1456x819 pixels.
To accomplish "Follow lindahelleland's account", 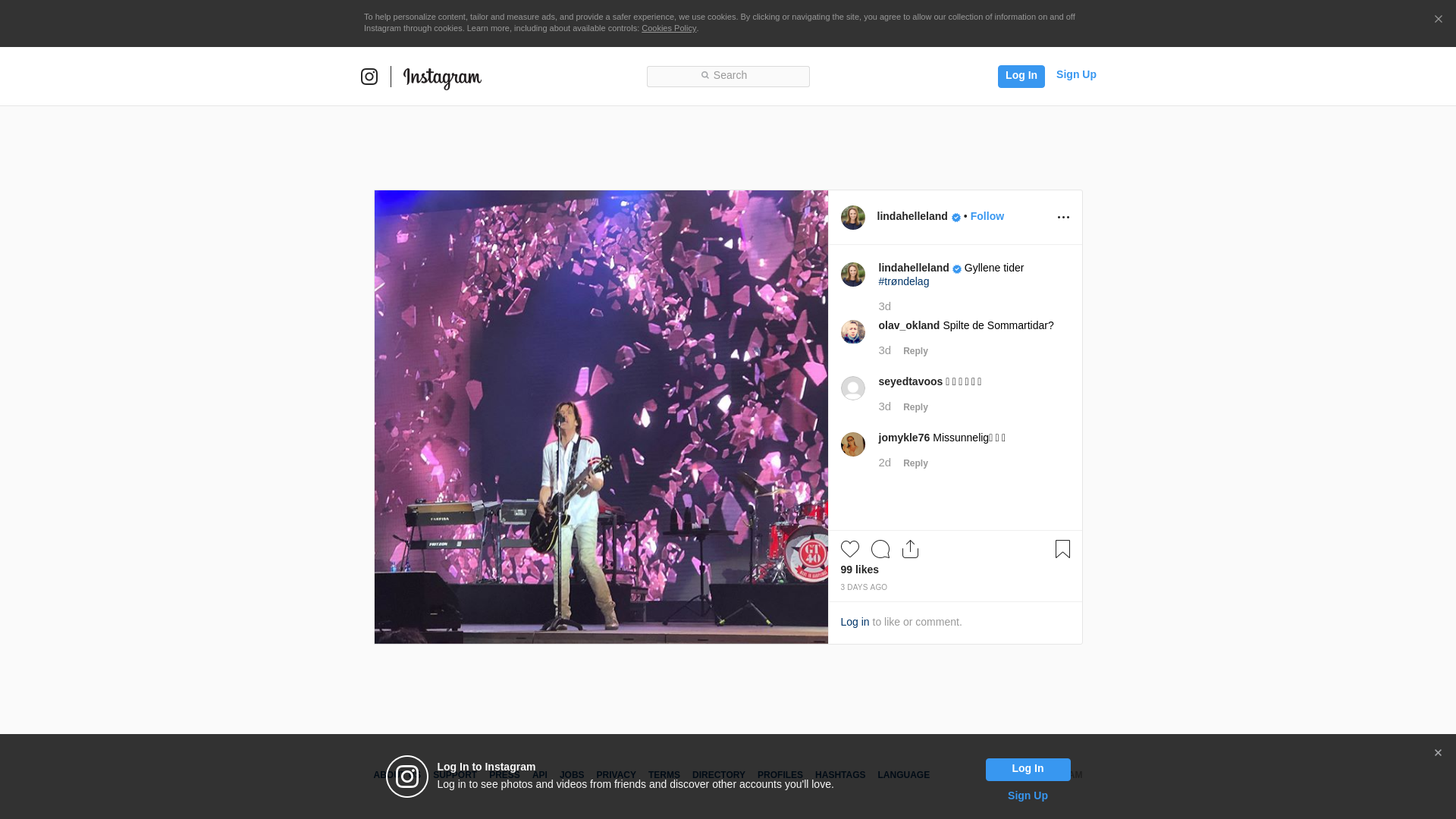I will (x=987, y=216).
